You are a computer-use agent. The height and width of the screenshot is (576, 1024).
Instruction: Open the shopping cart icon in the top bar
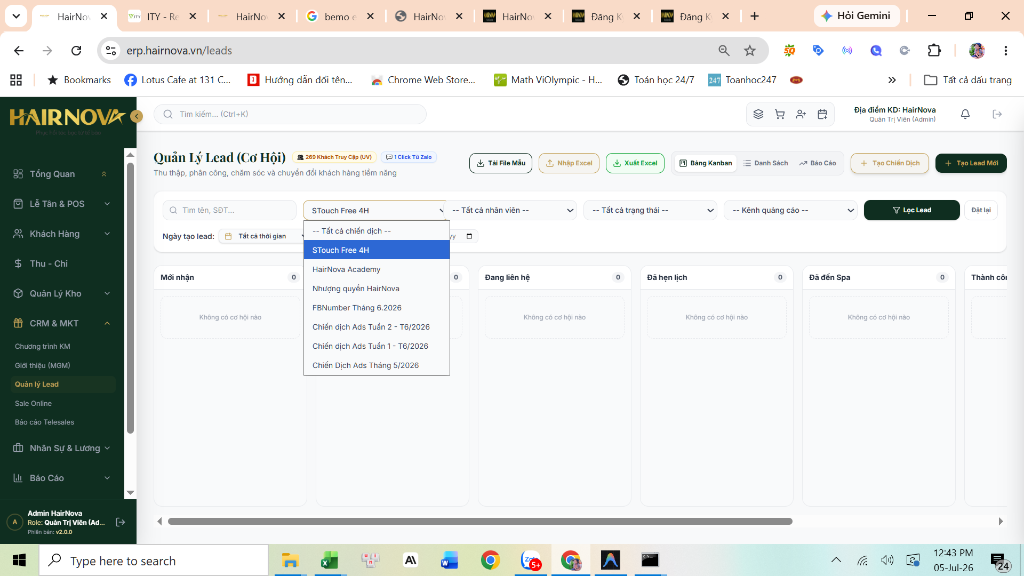coord(780,114)
